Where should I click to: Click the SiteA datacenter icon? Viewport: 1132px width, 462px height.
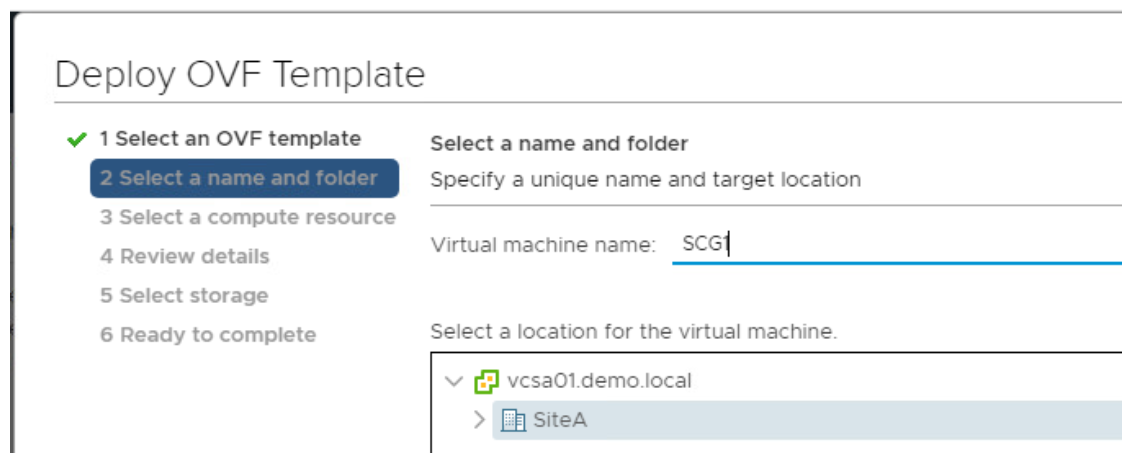click(x=512, y=420)
